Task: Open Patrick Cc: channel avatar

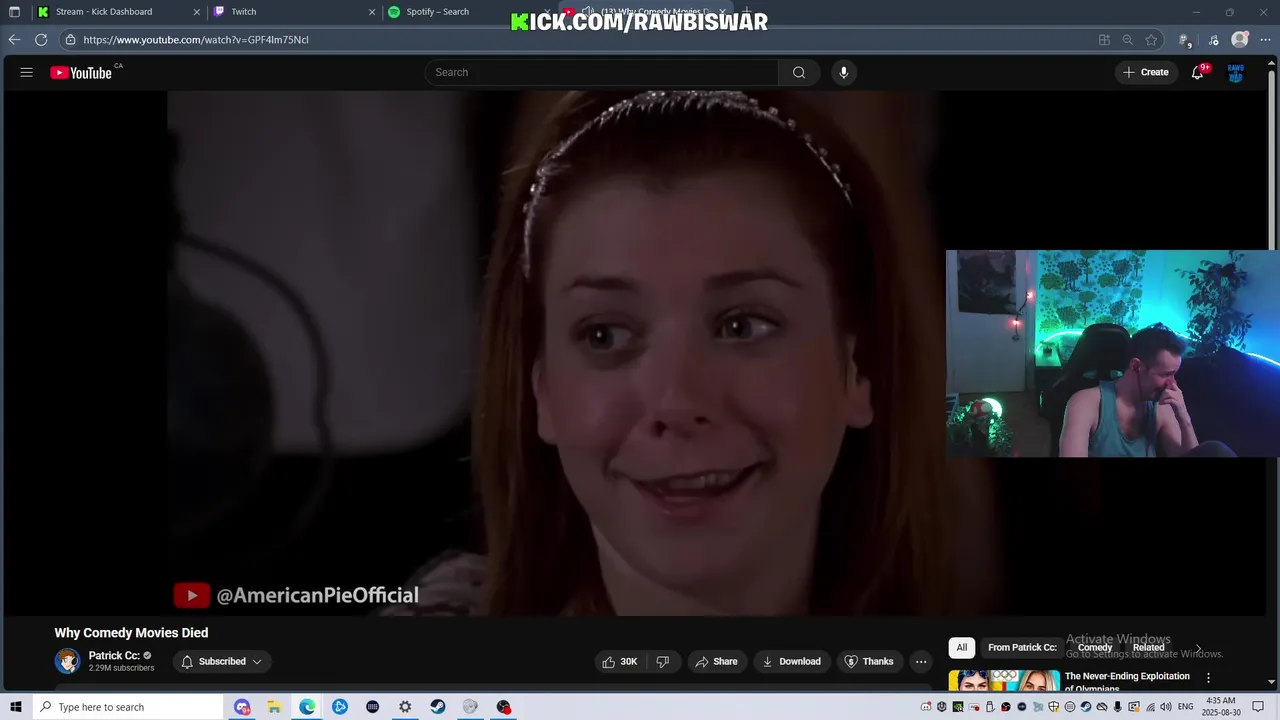Action: (67, 661)
